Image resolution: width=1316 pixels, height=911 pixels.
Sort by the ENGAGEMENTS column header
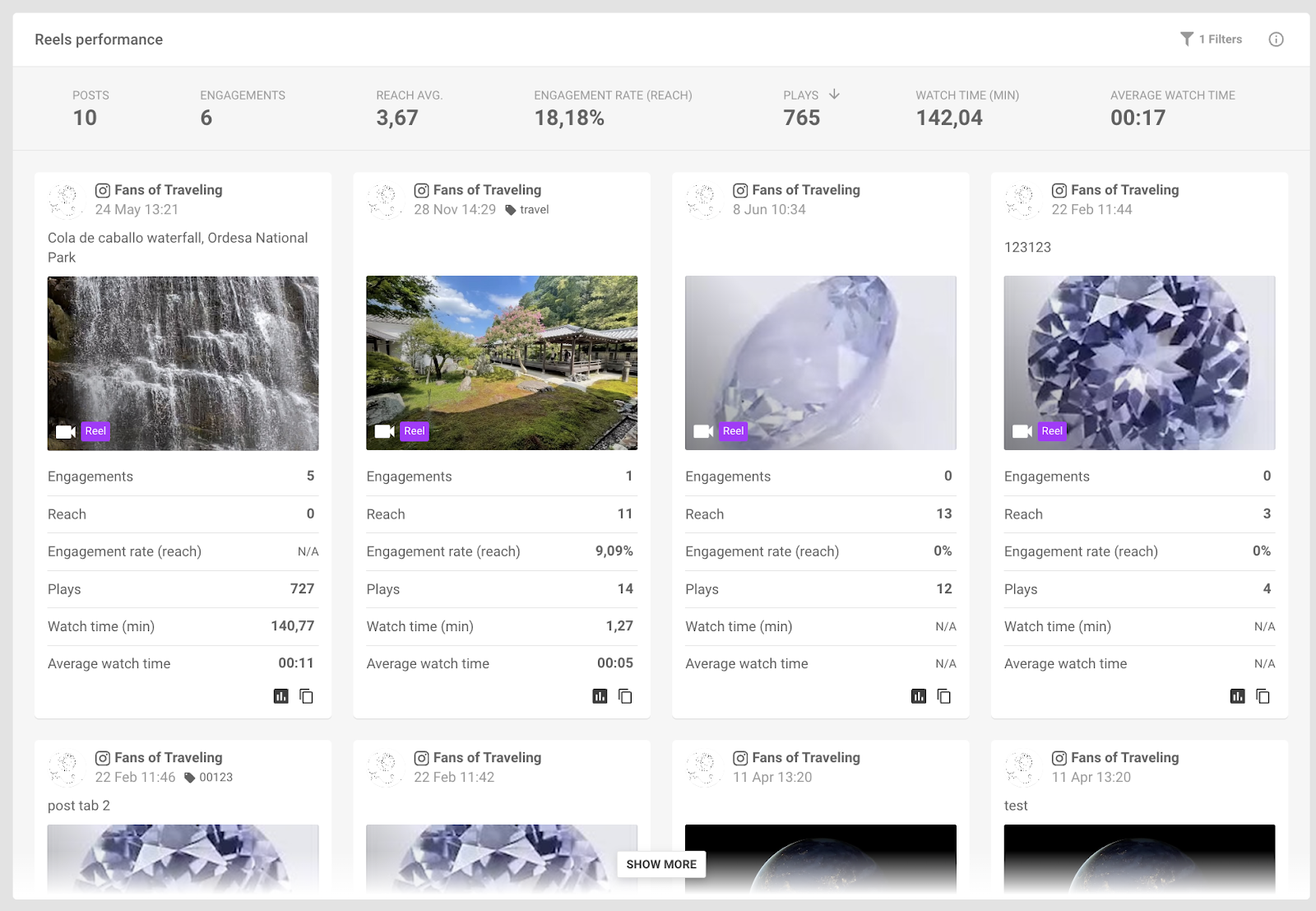pyautogui.click(x=243, y=95)
